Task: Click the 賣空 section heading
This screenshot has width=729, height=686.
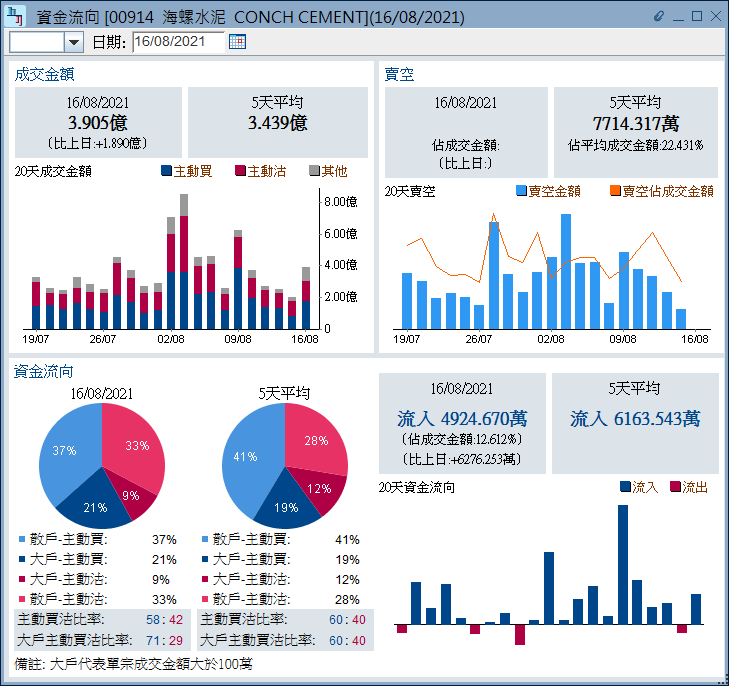Action: click(x=399, y=74)
